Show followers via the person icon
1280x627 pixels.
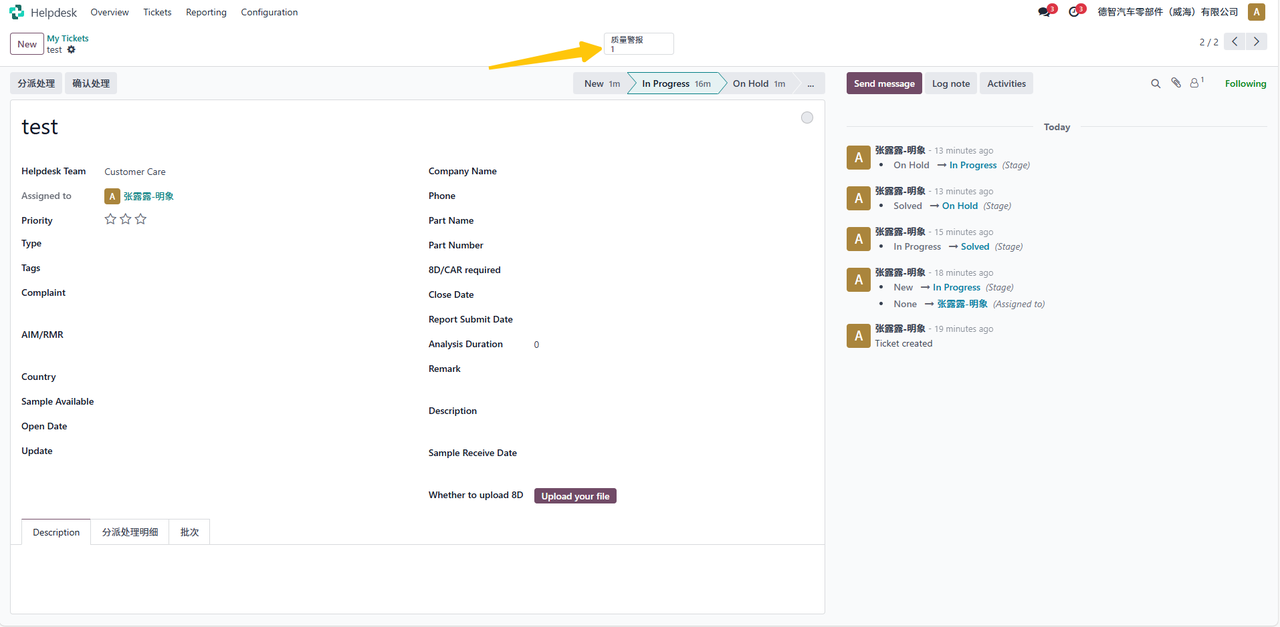click(1195, 84)
